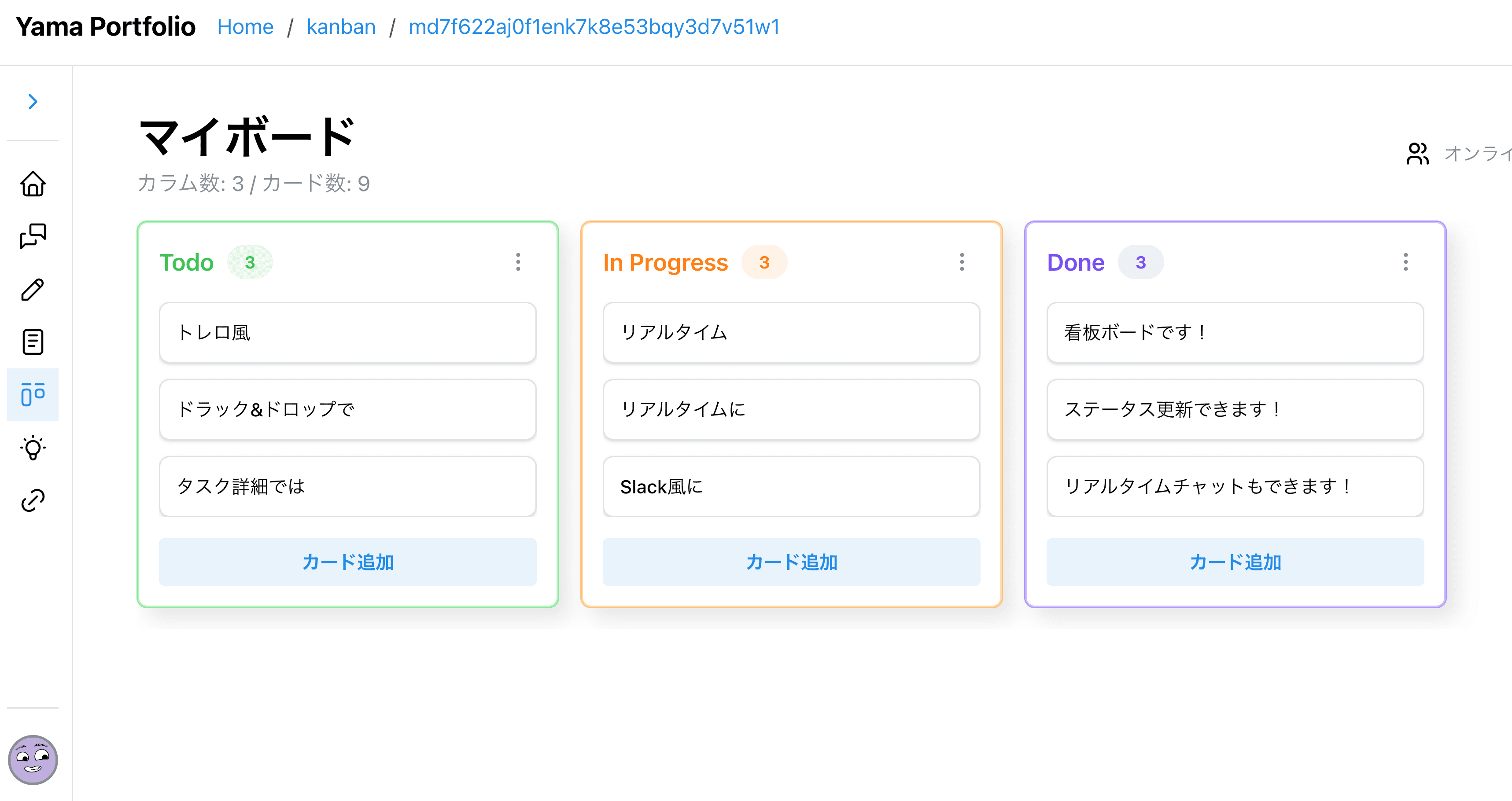Open the card titled トレロ風
This screenshot has height=801, width=1512.
point(347,332)
